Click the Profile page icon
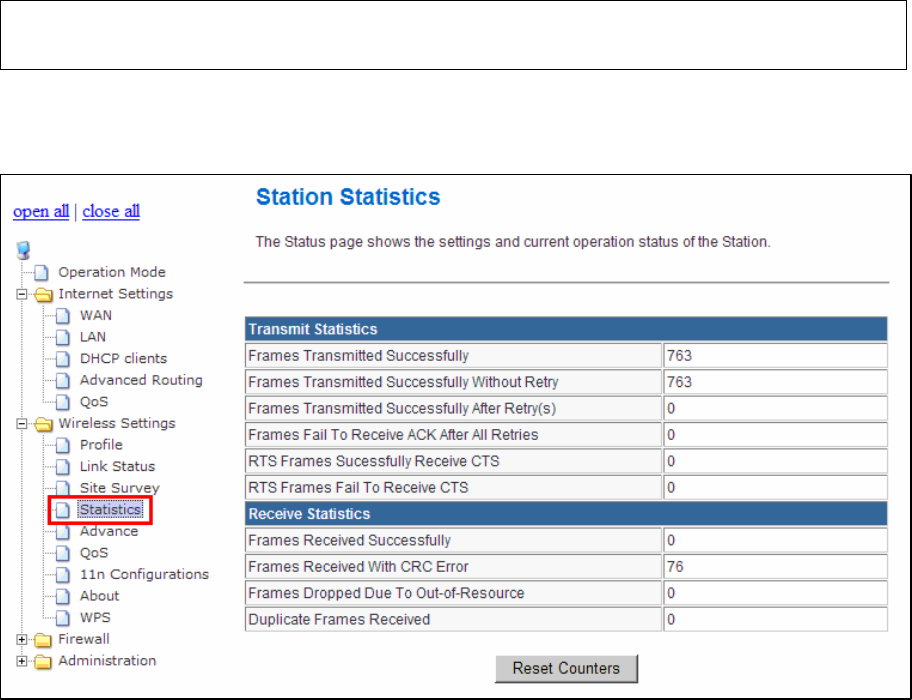The image size is (912, 700). (62, 445)
